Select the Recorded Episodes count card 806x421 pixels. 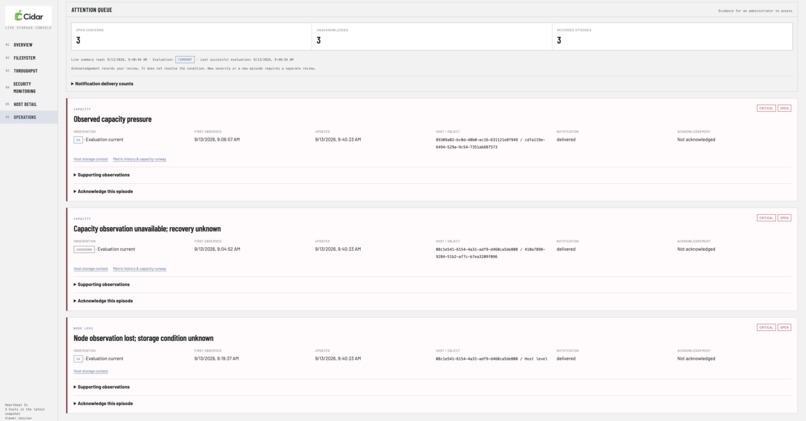672,36
